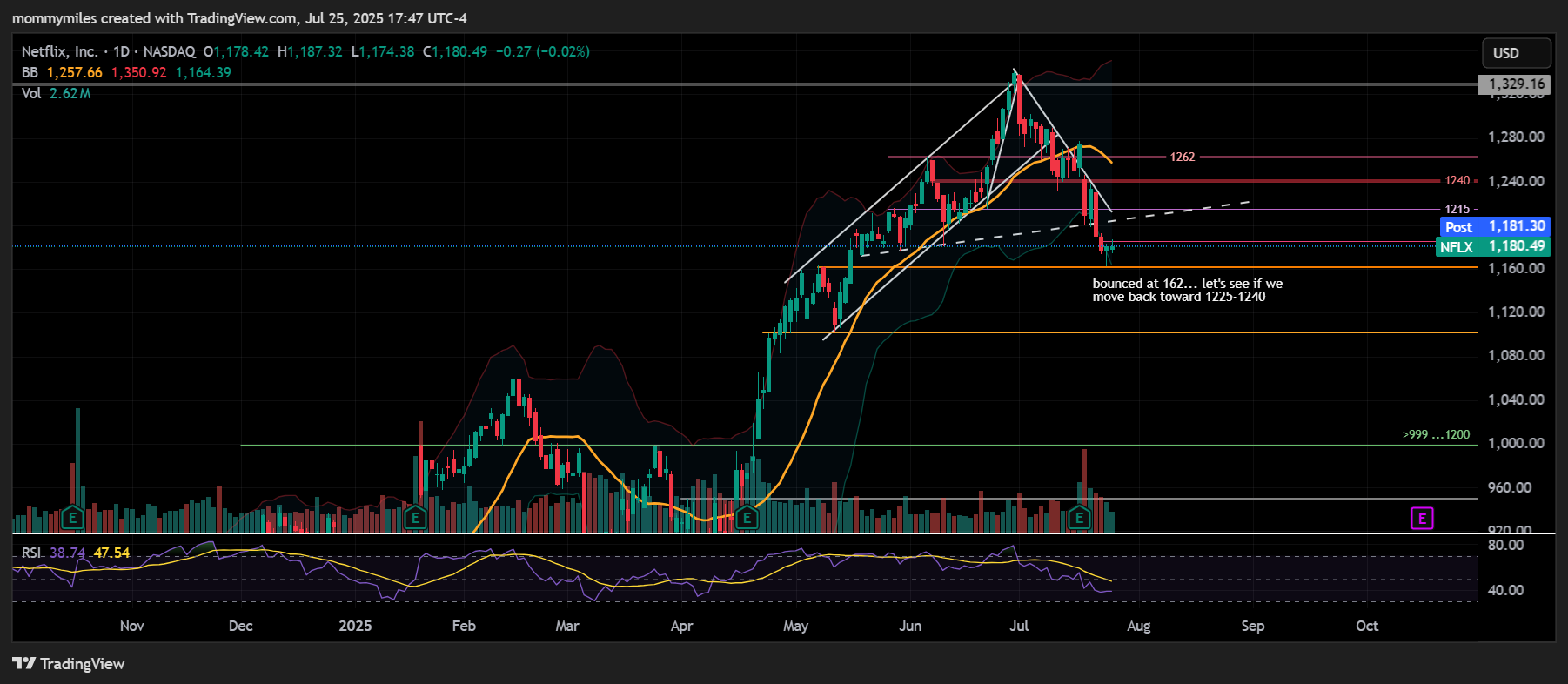Click the Mar label on time axis
Viewport: 1568px width, 684px height.
pyautogui.click(x=567, y=626)
